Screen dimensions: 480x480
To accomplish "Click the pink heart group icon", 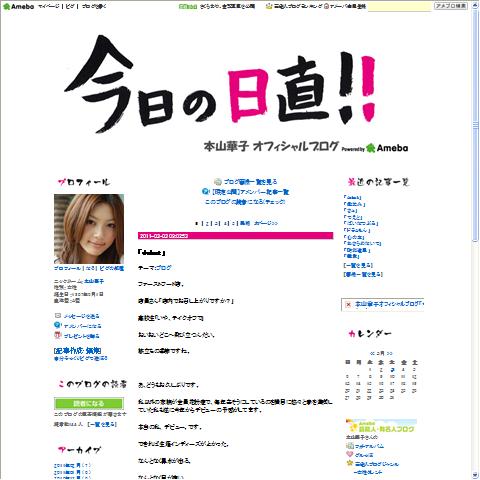I will (x=349, y=454).
